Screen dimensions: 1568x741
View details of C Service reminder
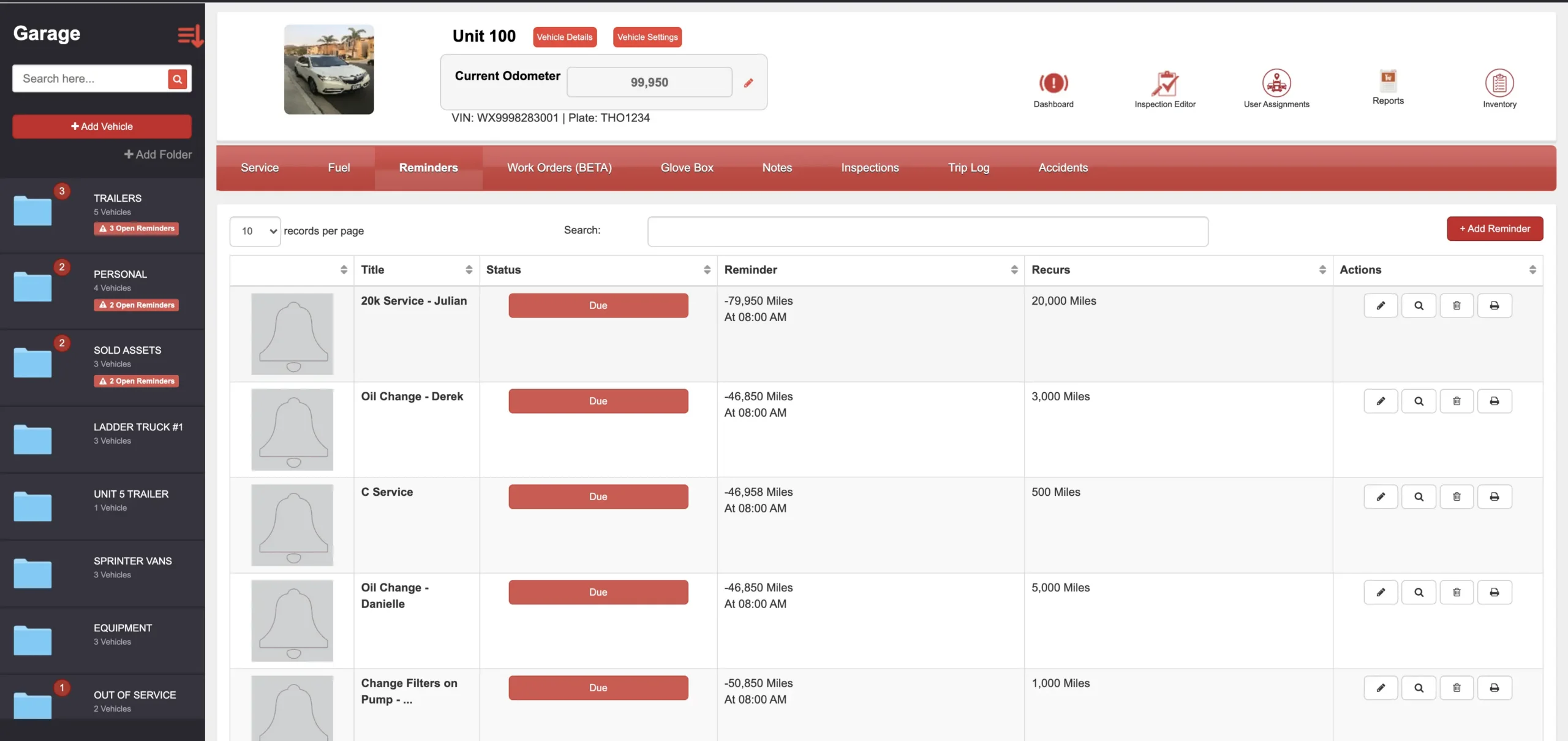point(1418,496)
